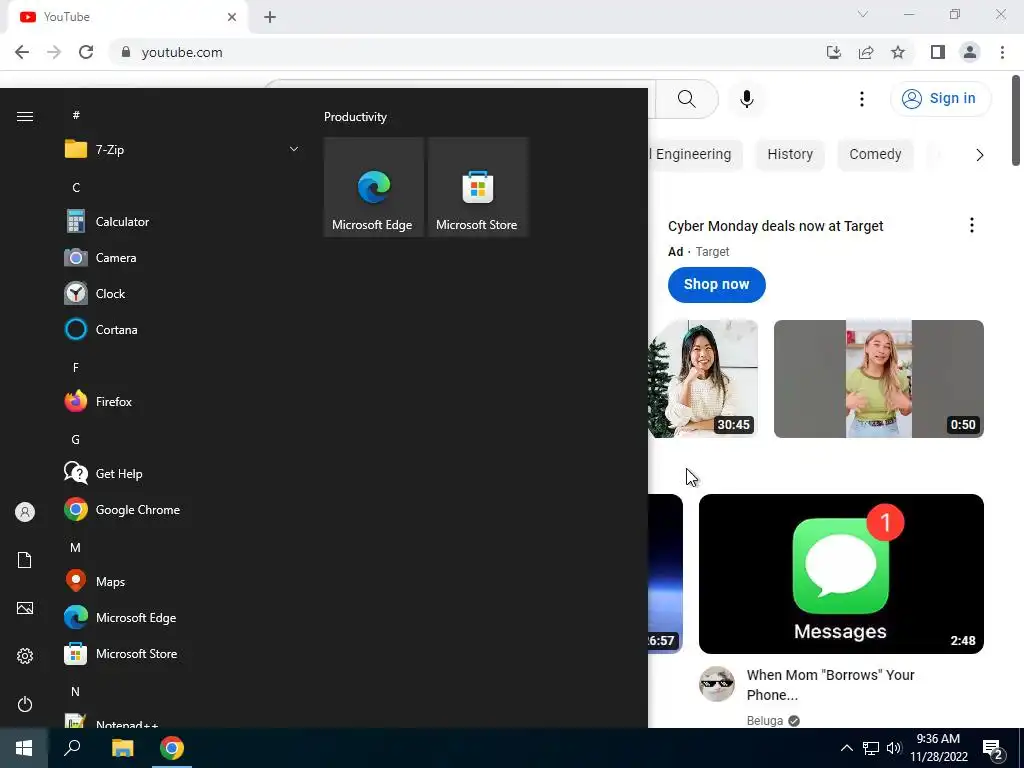Click Shop now on Target ad
1024x768 pixels.
tap(716, 285)
